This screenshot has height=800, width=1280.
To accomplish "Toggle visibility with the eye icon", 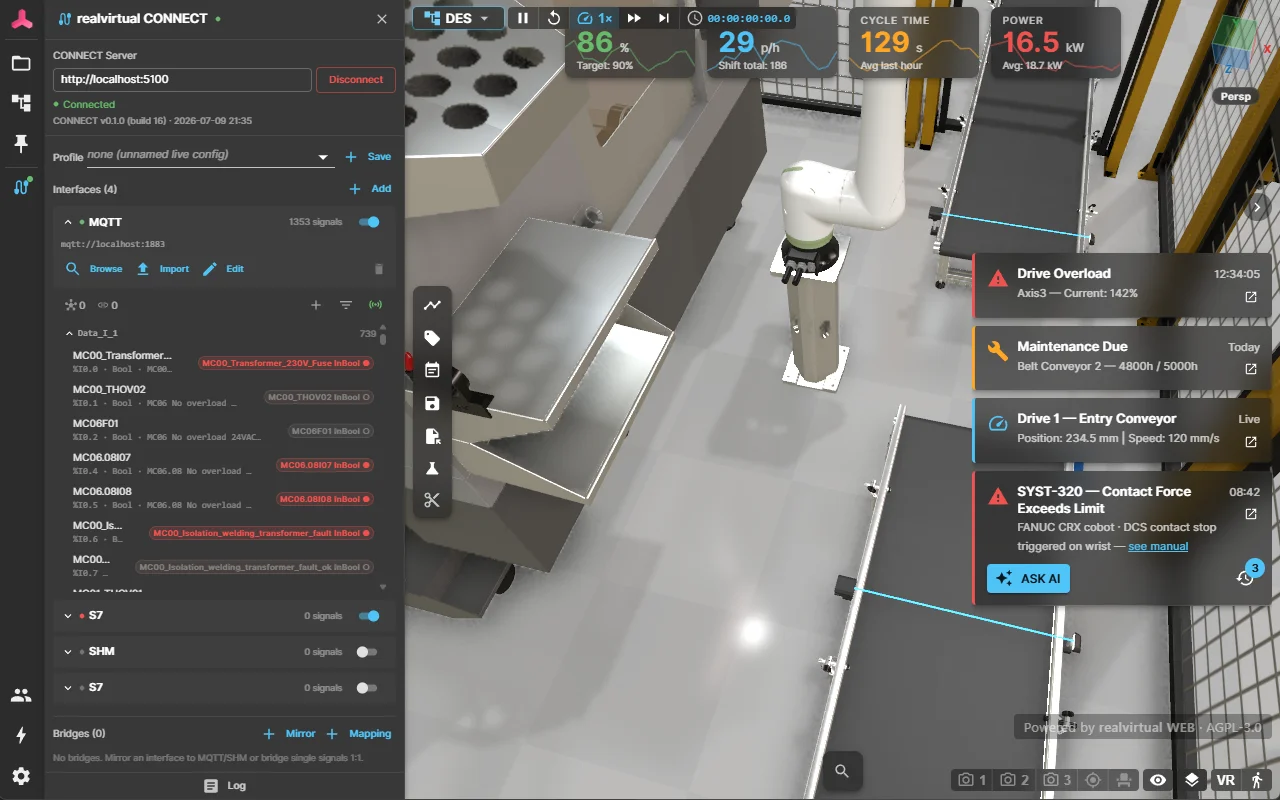I will click(1158, 780).
